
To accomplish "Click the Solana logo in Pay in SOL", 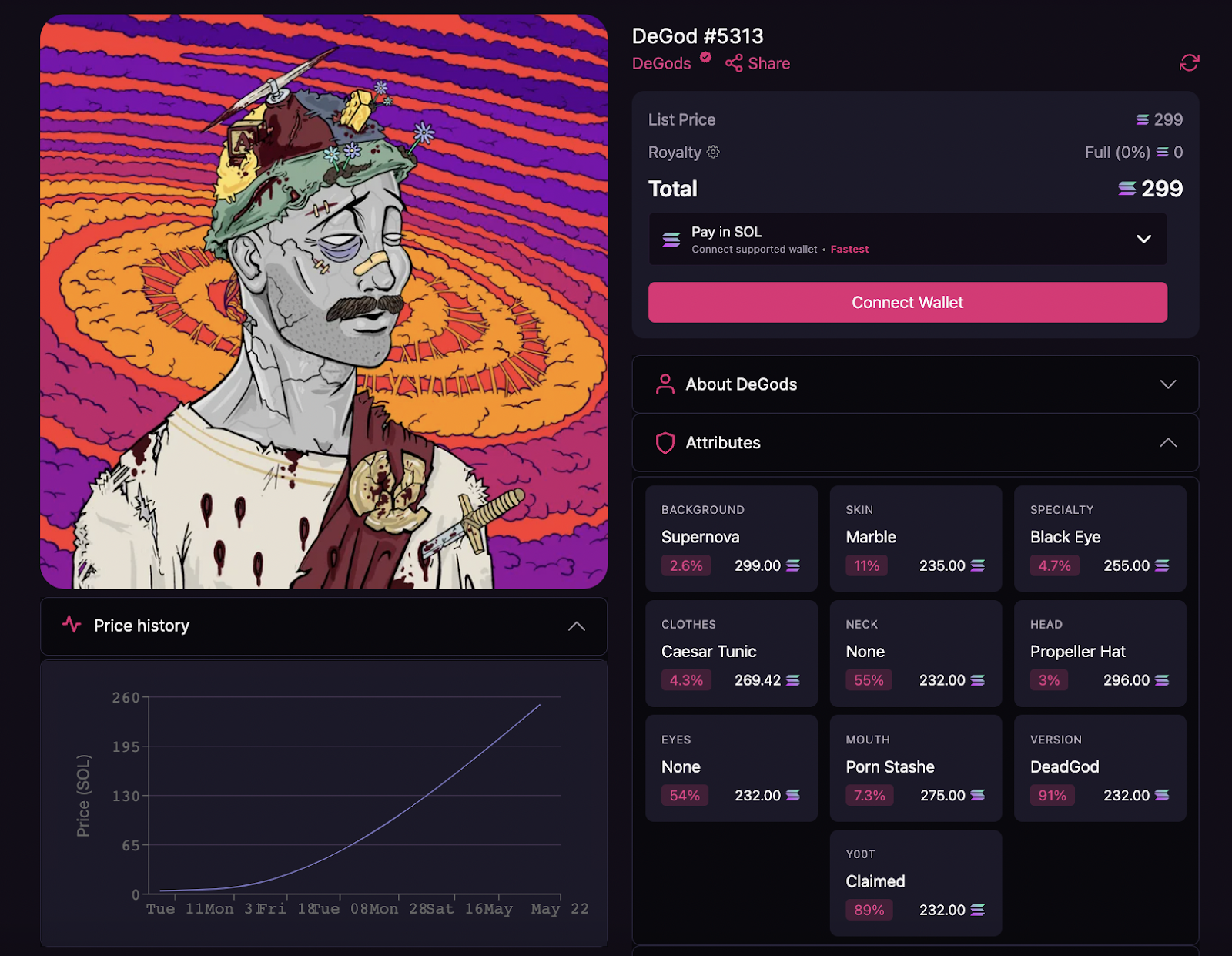I will tap(671, 240).
